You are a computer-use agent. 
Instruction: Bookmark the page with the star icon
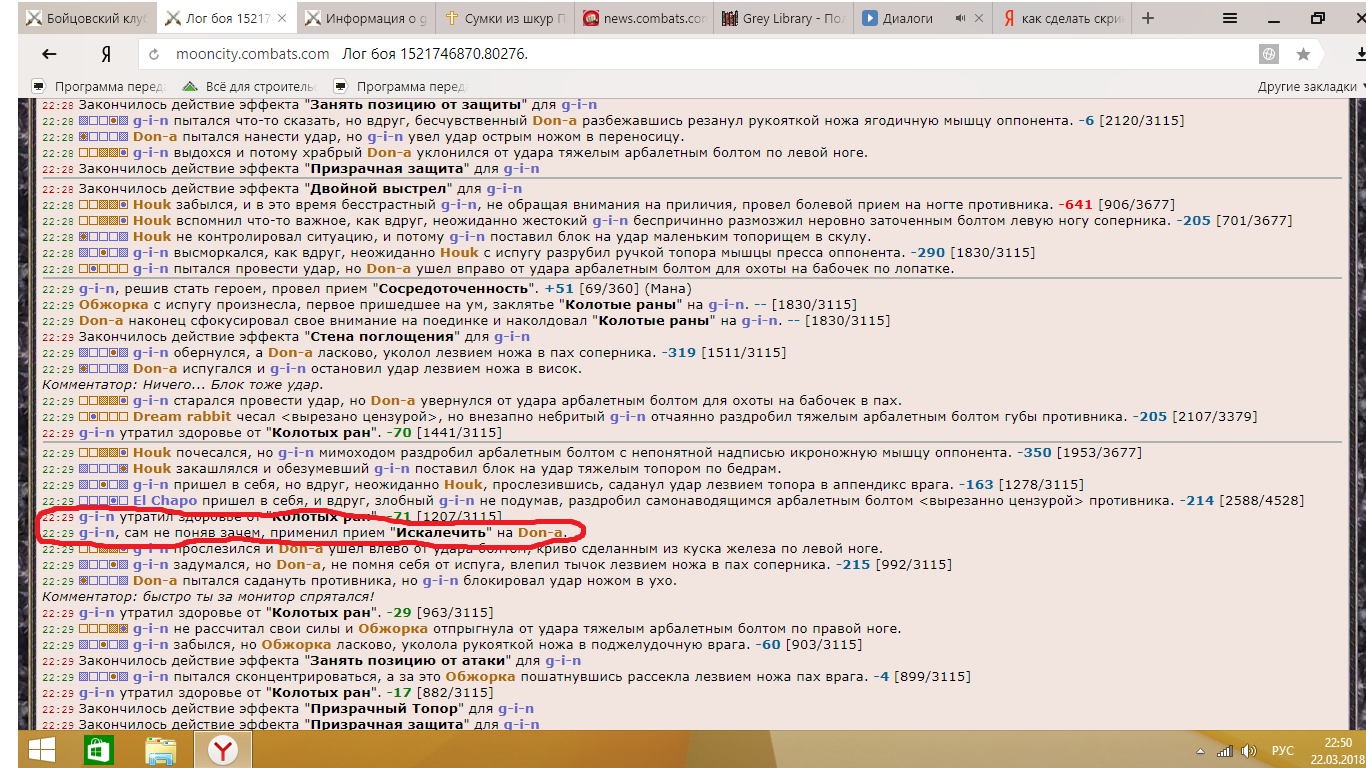click(1303, 55)
